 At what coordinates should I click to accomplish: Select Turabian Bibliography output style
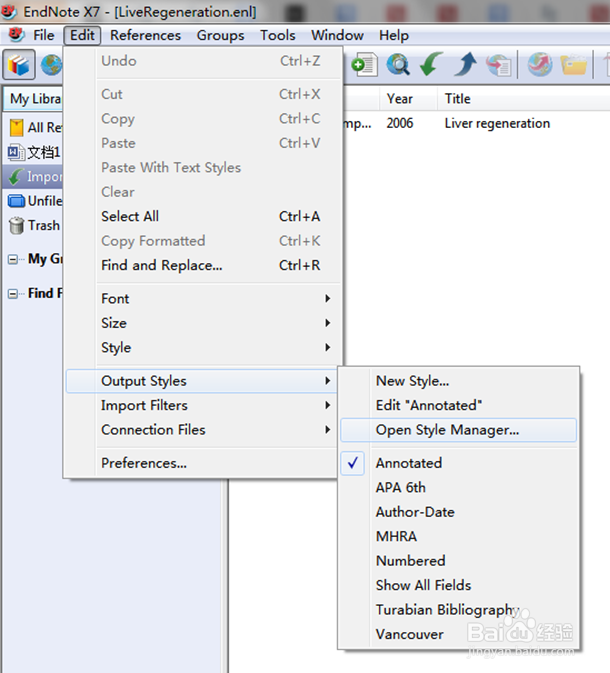pyautogui.click(x=458, y=610)
